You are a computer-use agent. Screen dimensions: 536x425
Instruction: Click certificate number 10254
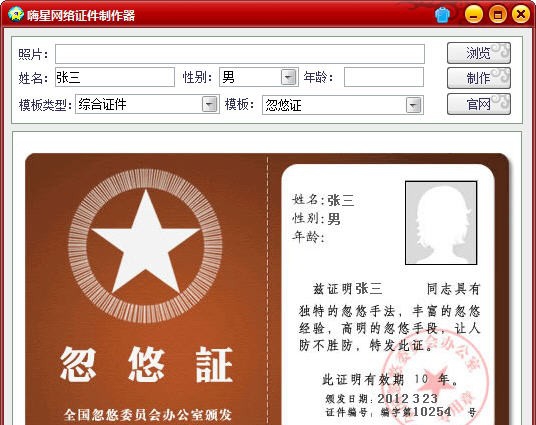432,412
